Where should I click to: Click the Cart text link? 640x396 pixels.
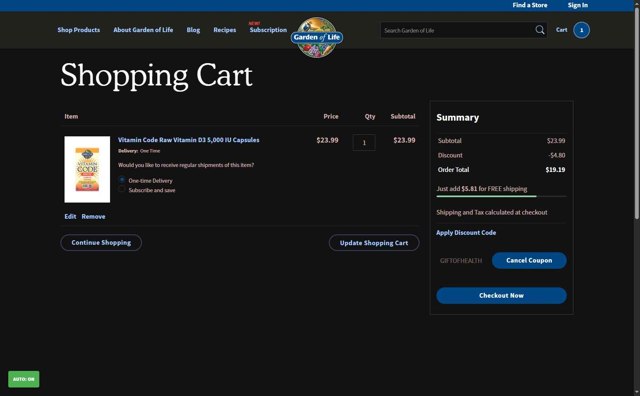coord(561,30)
